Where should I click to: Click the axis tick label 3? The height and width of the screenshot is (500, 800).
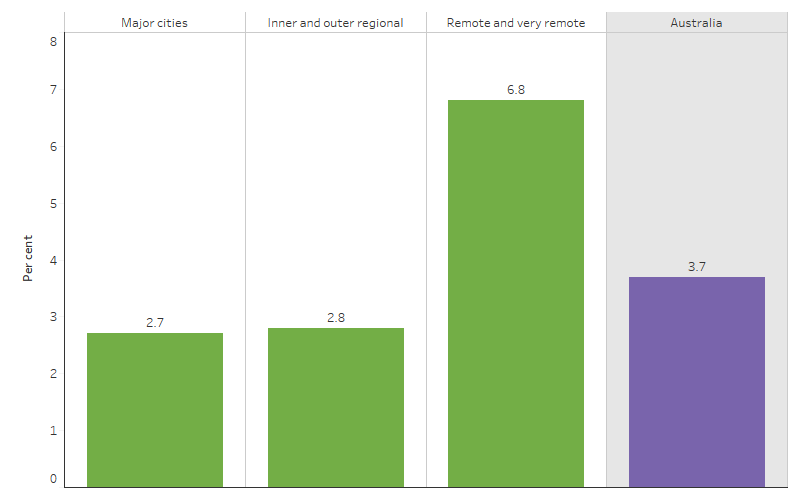tap(54, 317)
